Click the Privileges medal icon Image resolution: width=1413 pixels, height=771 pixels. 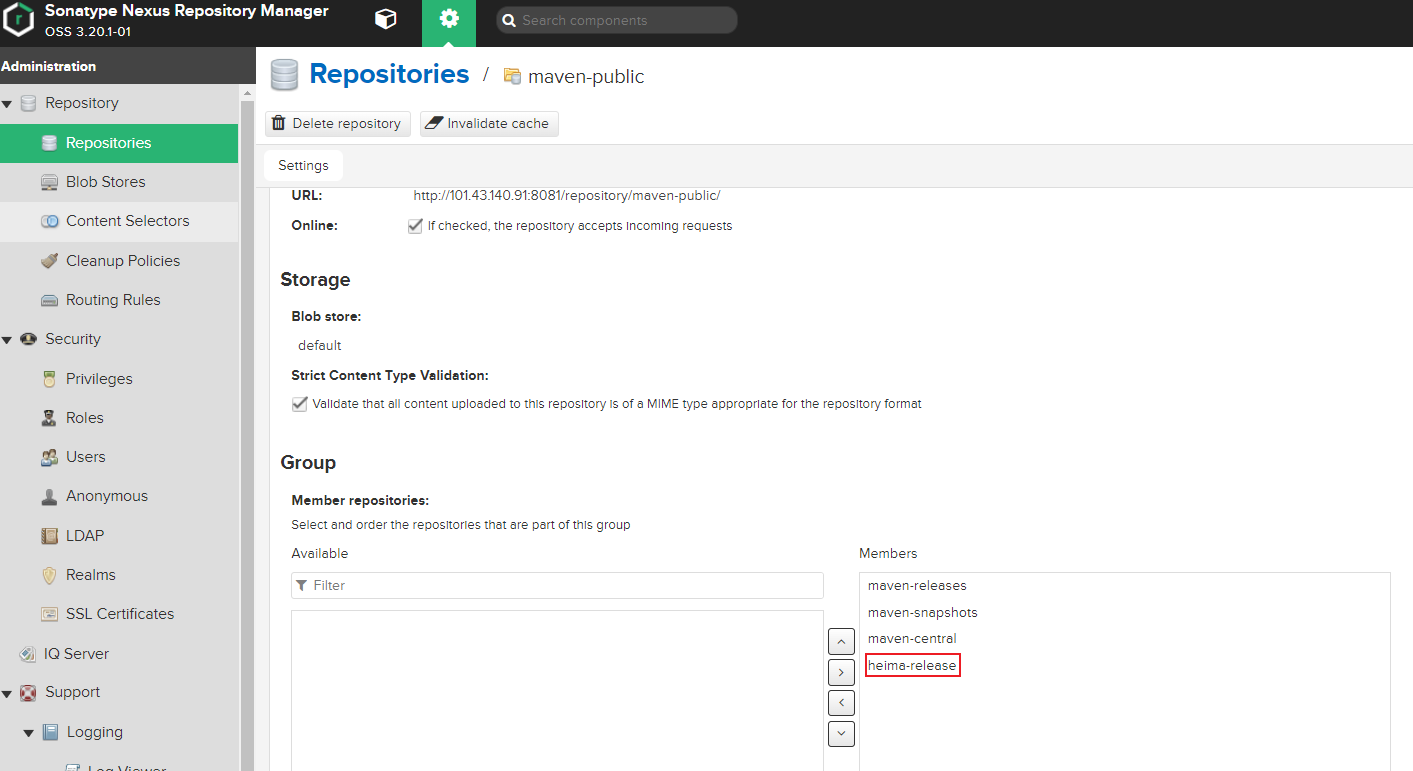[49, 379]
